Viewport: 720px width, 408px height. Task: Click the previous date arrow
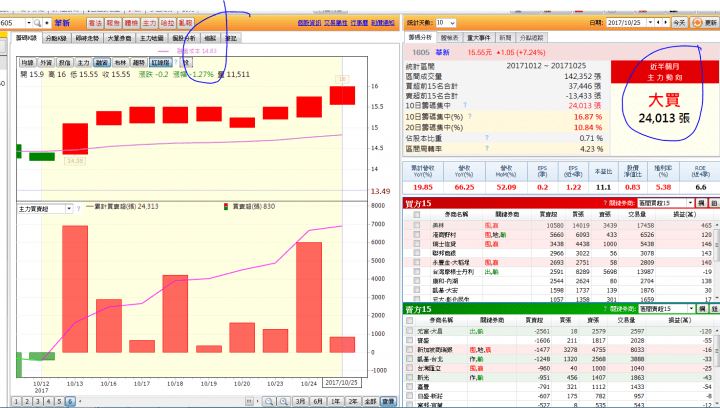point(658,22)
